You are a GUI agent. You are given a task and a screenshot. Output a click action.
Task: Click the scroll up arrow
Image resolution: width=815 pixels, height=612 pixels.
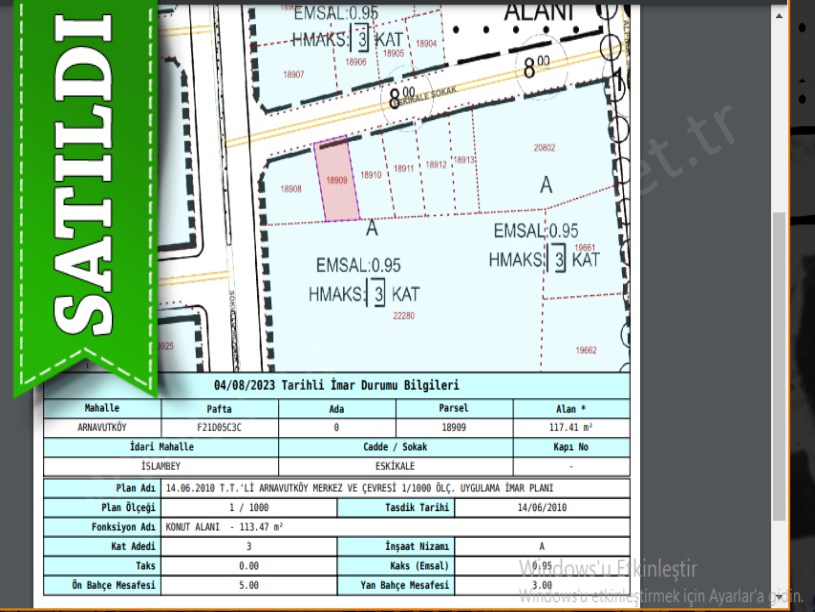pos(779,18)
